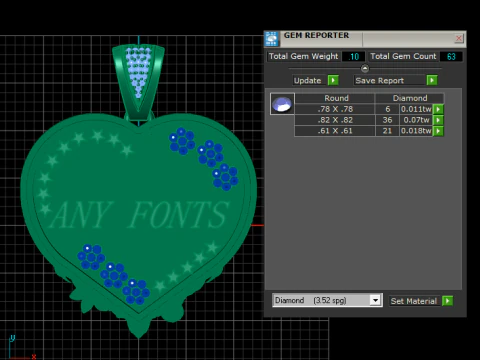Click the 0.07tw weight cell
This screenshot has width=480, height=360.
click(x=416, y=120)
